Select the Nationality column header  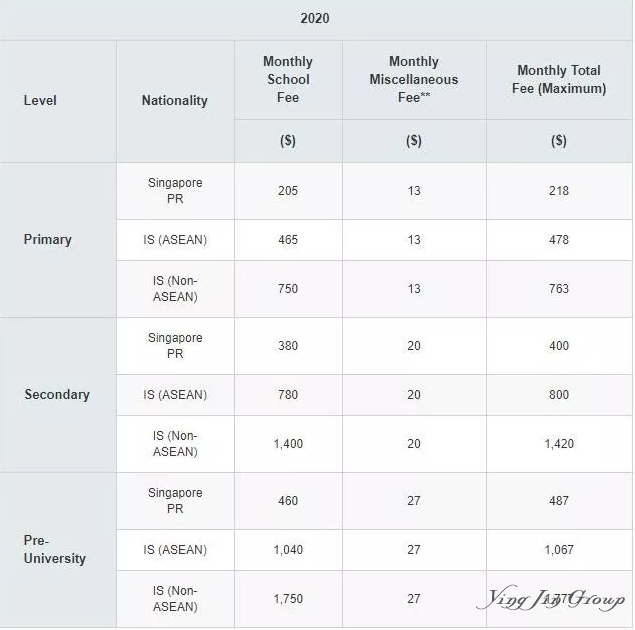[175, 100]
